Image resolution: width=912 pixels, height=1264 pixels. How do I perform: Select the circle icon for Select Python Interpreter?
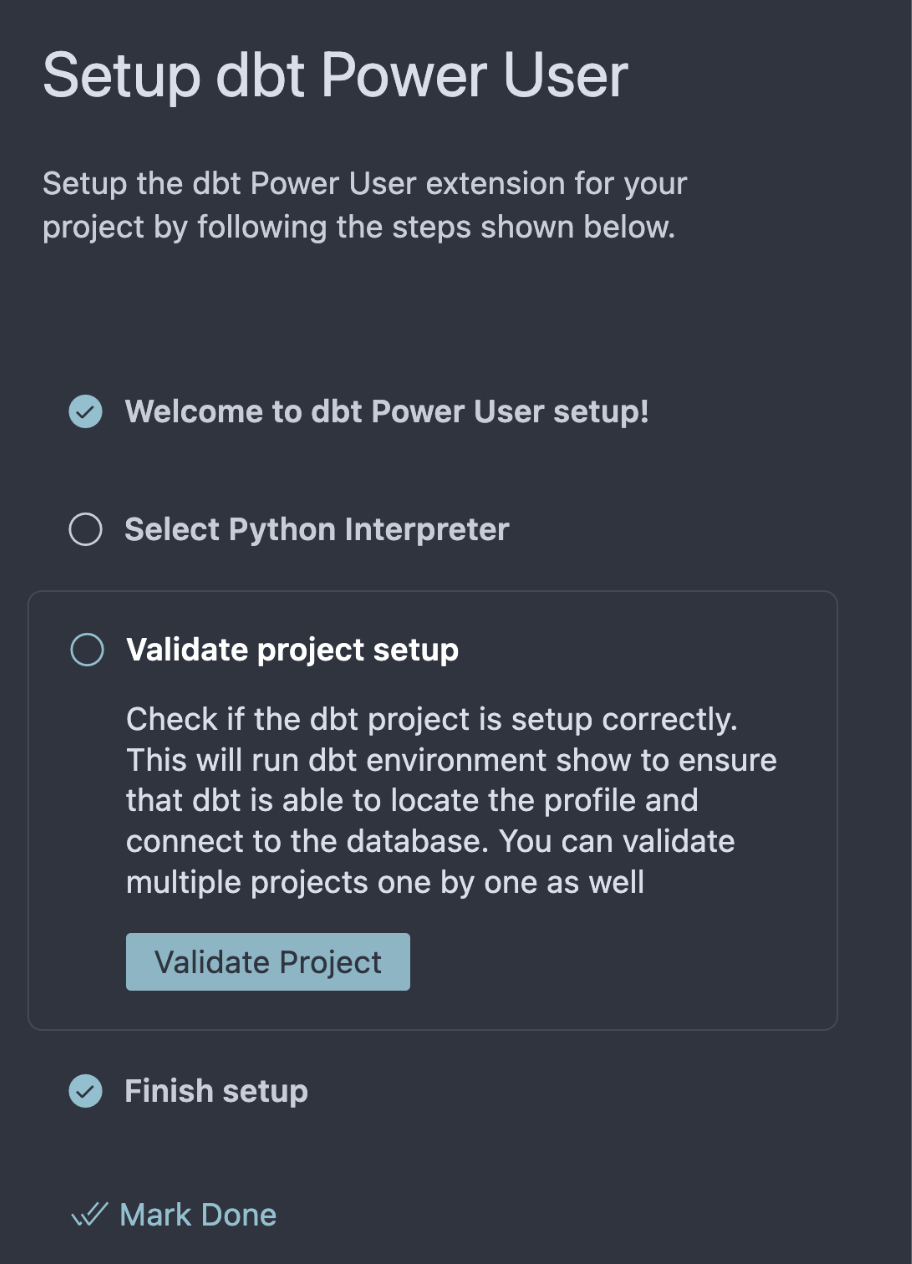(x=85, y=529)
